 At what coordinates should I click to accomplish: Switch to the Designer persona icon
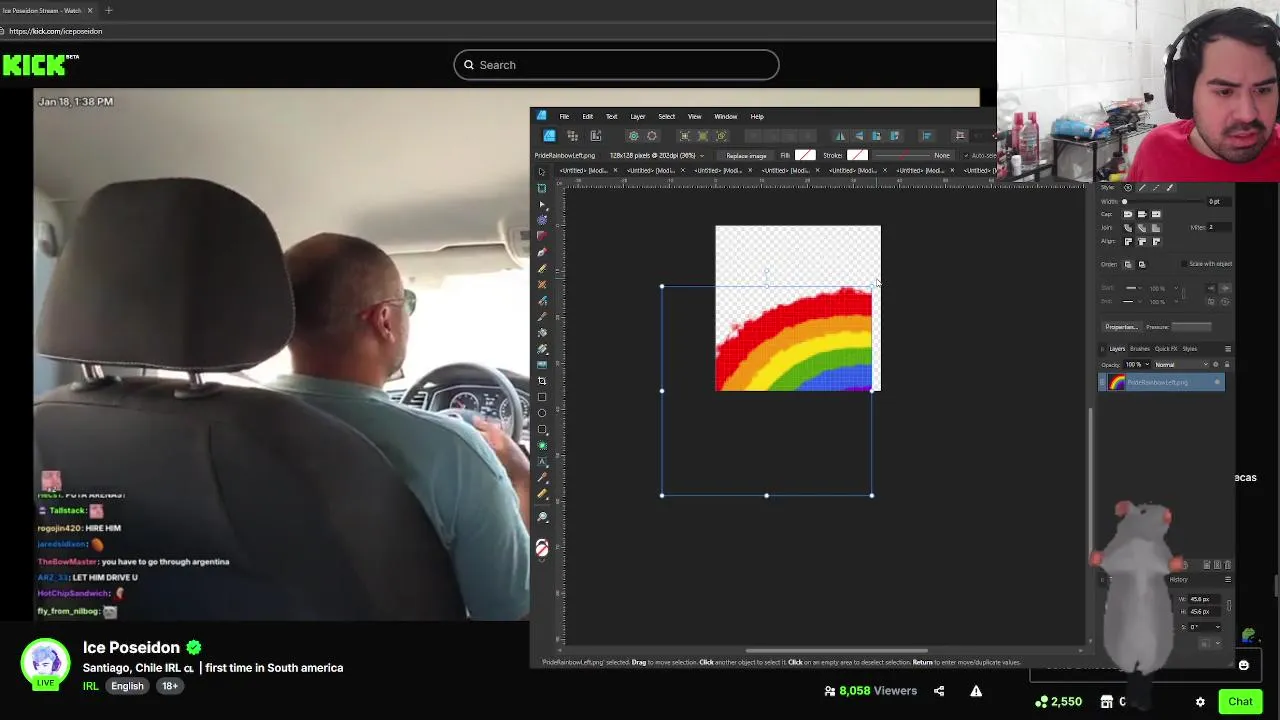click(549, 135)
